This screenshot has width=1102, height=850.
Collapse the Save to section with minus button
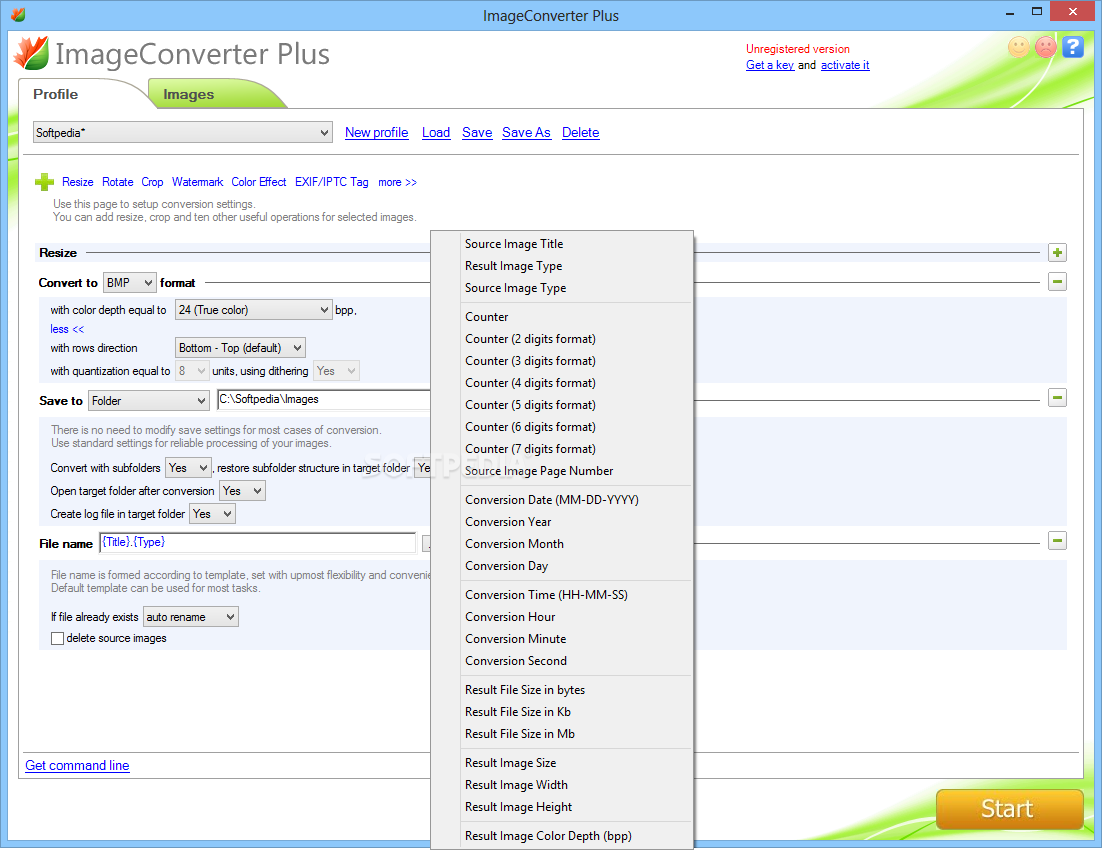[x=1057, y=398]
